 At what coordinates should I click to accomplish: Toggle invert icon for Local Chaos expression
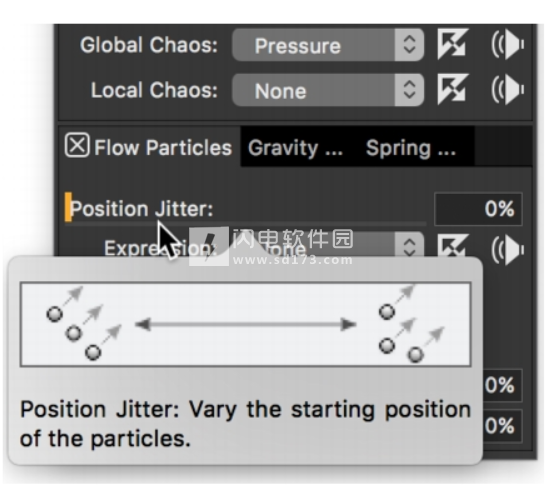(x=452, y=90)
